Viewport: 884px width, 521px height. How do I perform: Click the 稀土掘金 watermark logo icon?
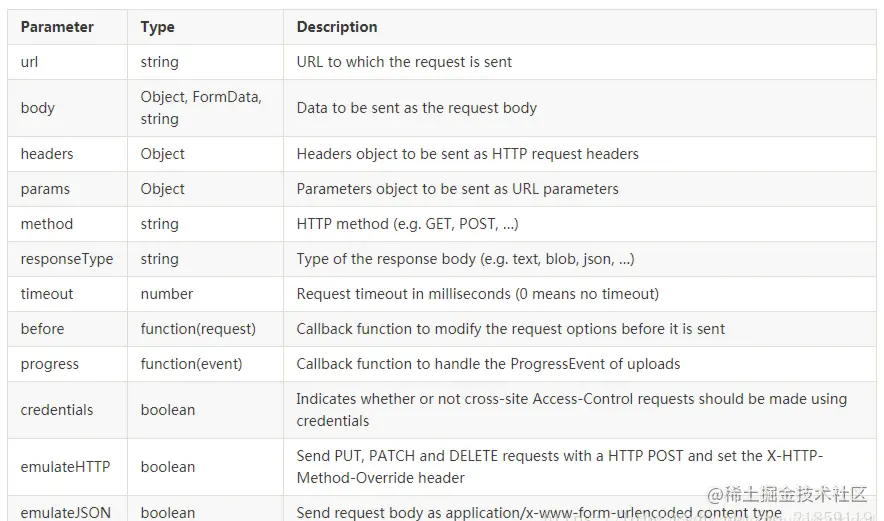click(x=717, y=494)
